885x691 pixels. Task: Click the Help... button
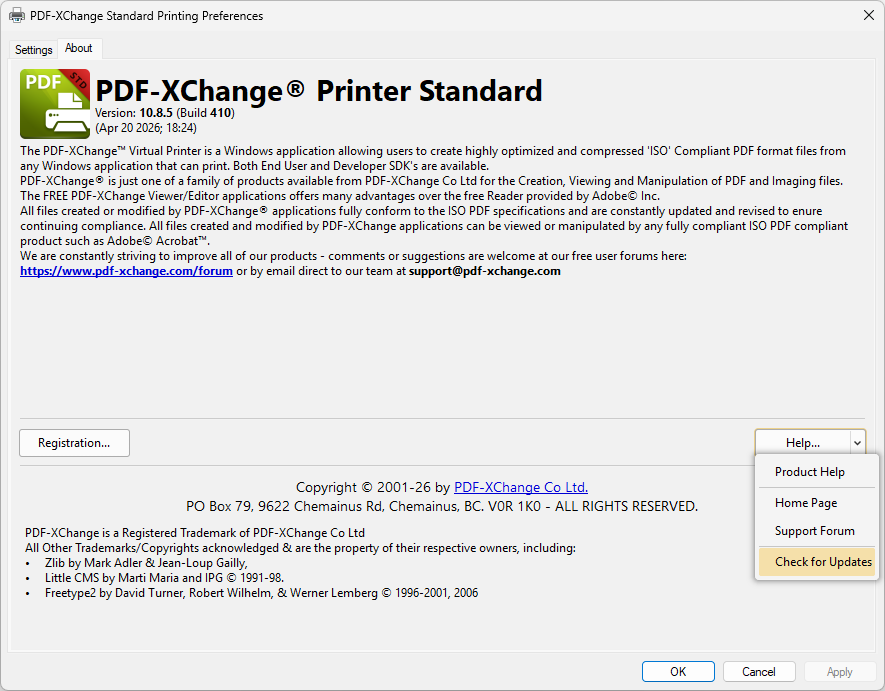coord(803,443)
